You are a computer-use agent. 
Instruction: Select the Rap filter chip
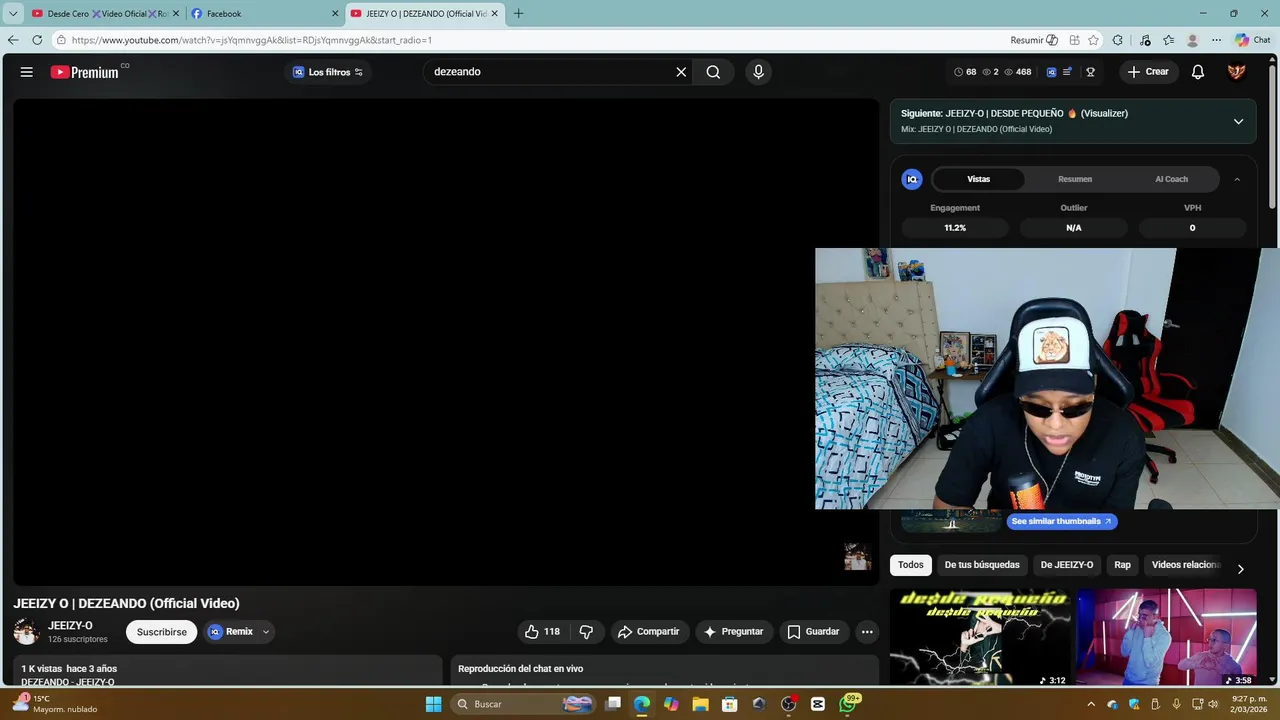1123,565
